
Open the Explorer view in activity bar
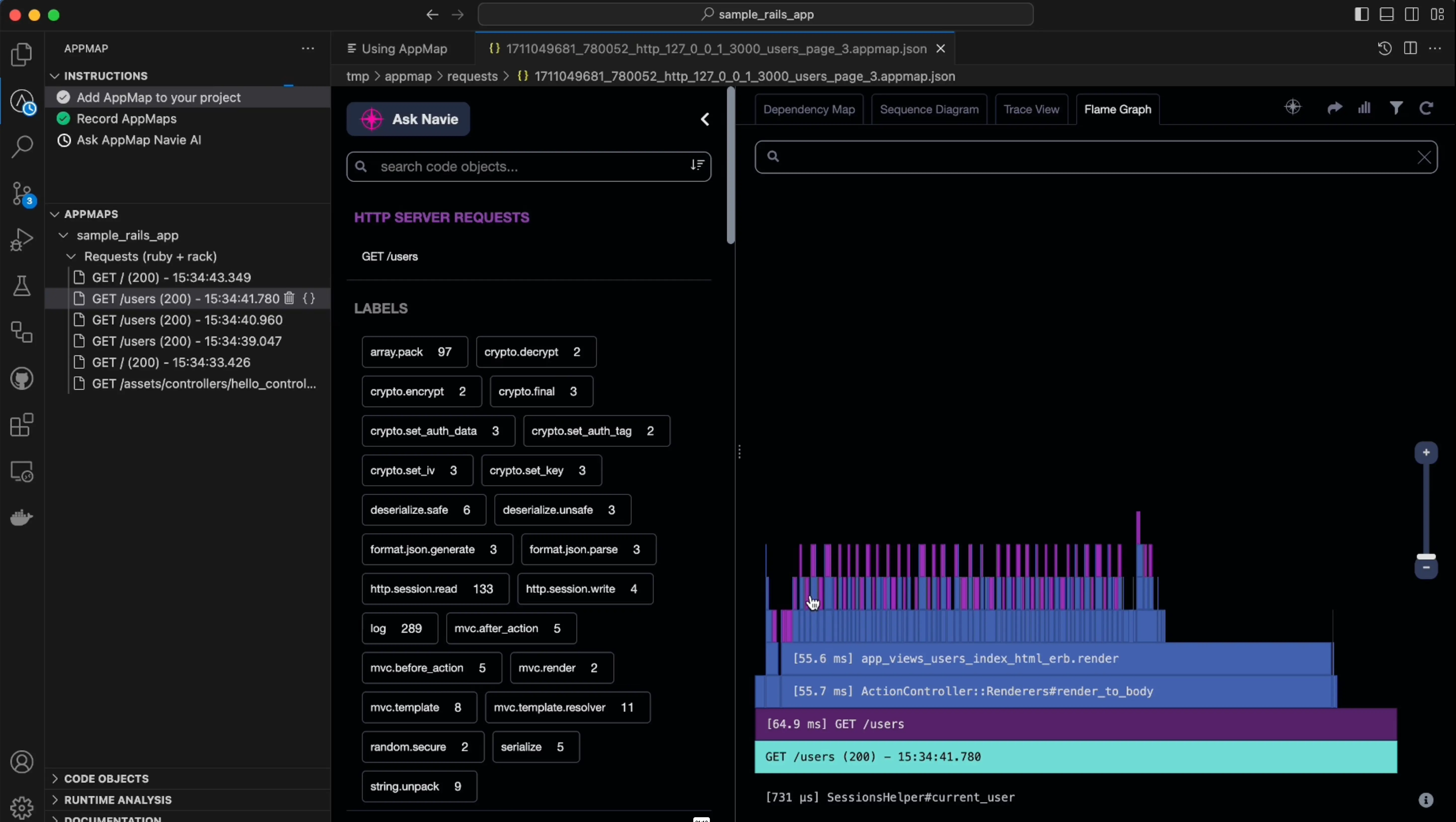(x=21, y=55)
